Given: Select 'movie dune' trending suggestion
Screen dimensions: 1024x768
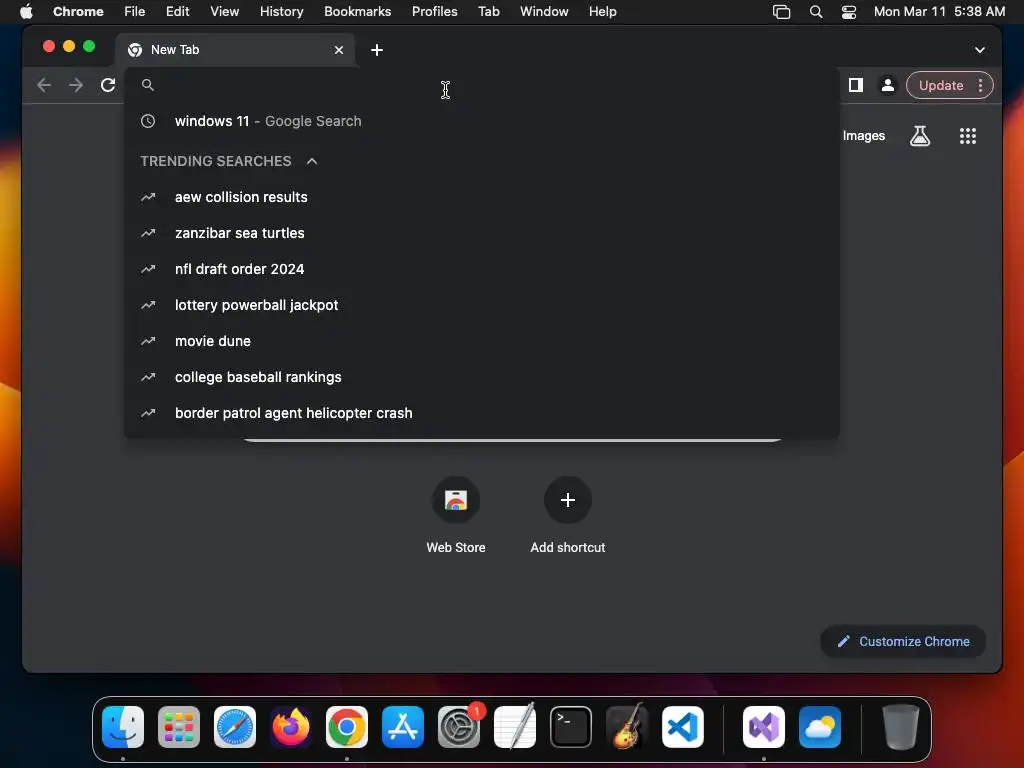Looking at the screenshot, I should [x=481, y=341].
